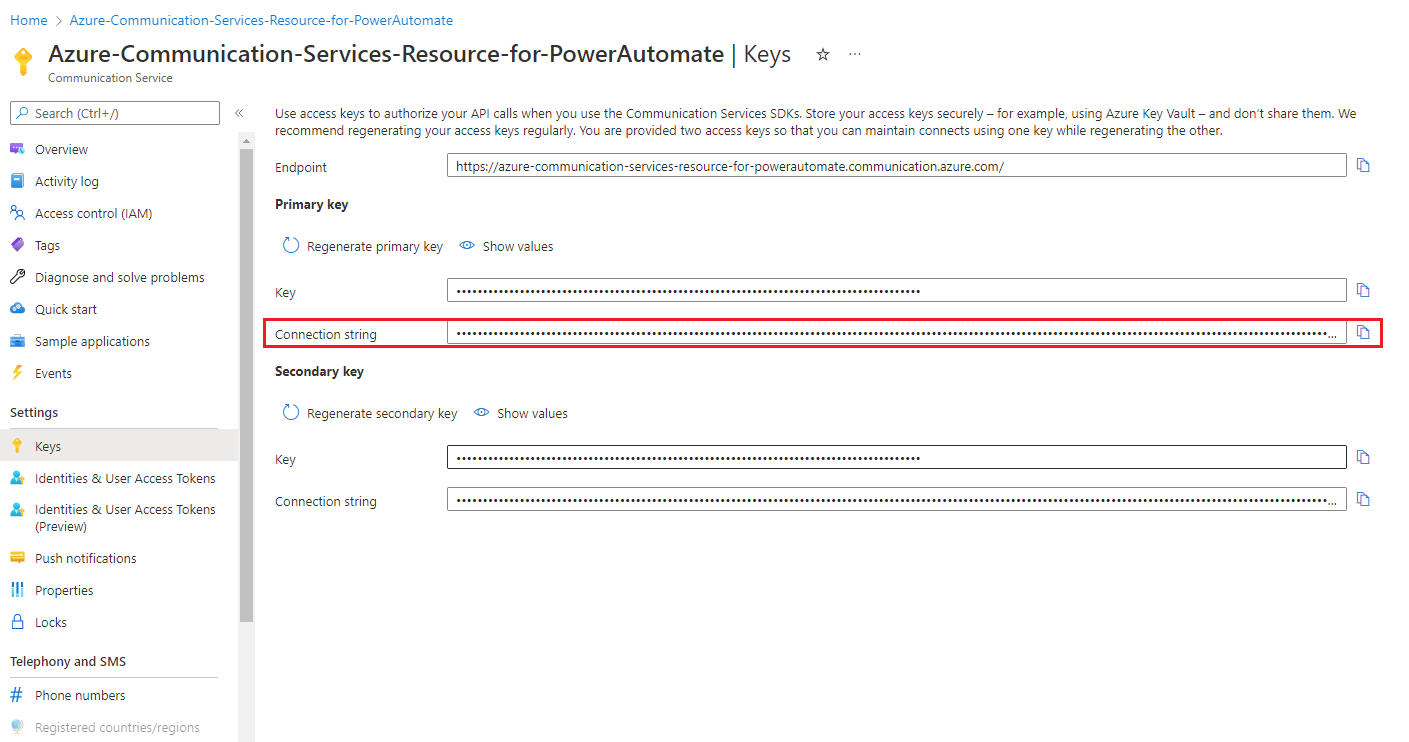Click the Quick start cloud icon
Screen dimensions: 1409x742
pyautogui.click(x=17, y=309)
